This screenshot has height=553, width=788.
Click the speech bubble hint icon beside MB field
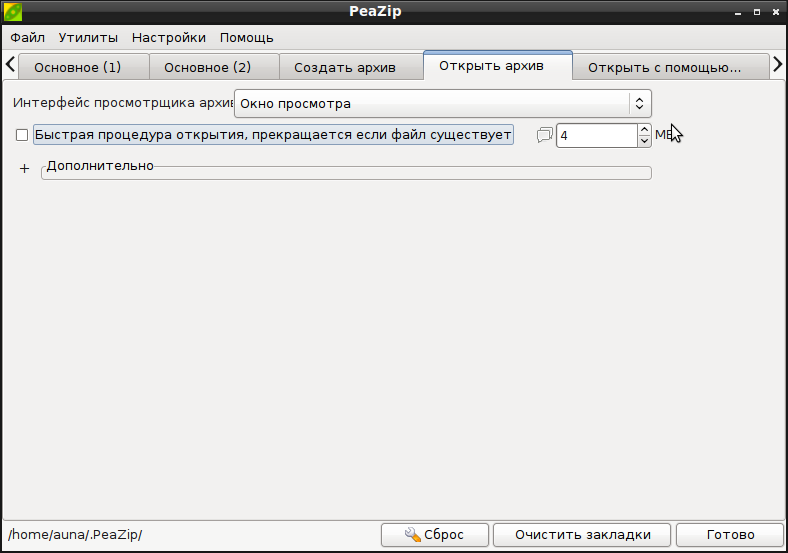click(x=544, y=135)
